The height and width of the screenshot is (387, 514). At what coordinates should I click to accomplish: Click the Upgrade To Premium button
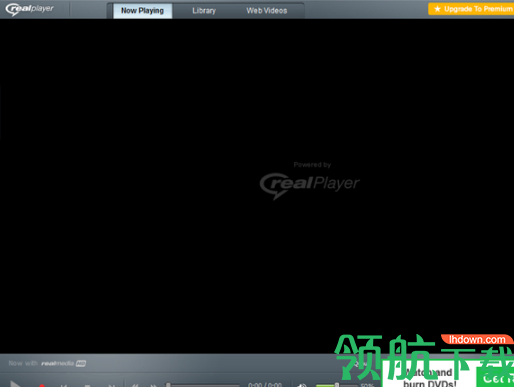tap(471, 9)
